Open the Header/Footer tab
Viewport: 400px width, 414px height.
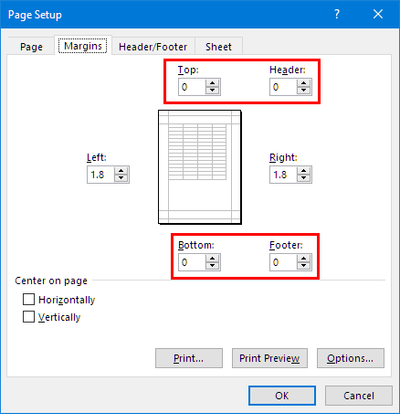pos(153,47)
